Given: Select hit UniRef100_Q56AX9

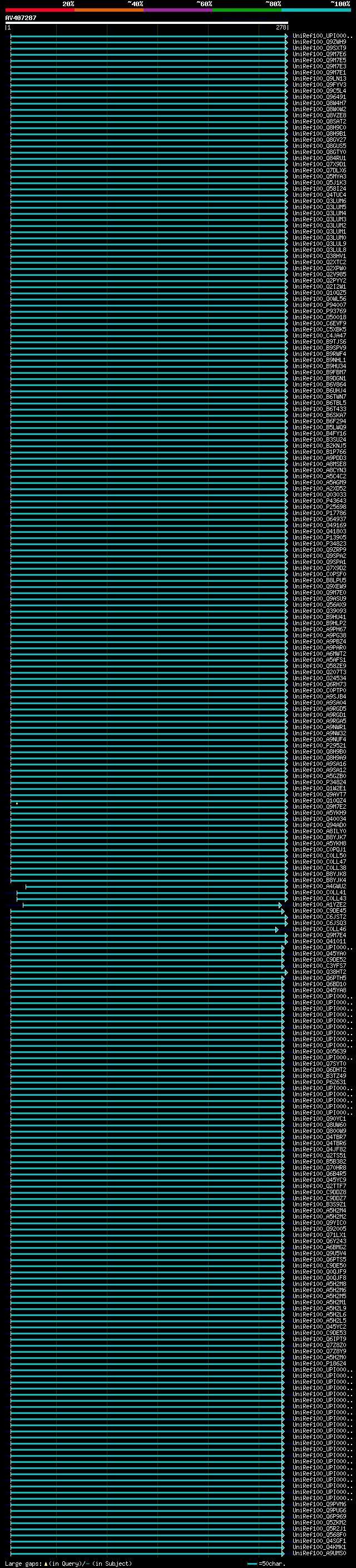Looking at the screenshot, I should pyautogui.click(x=319, y=605).
